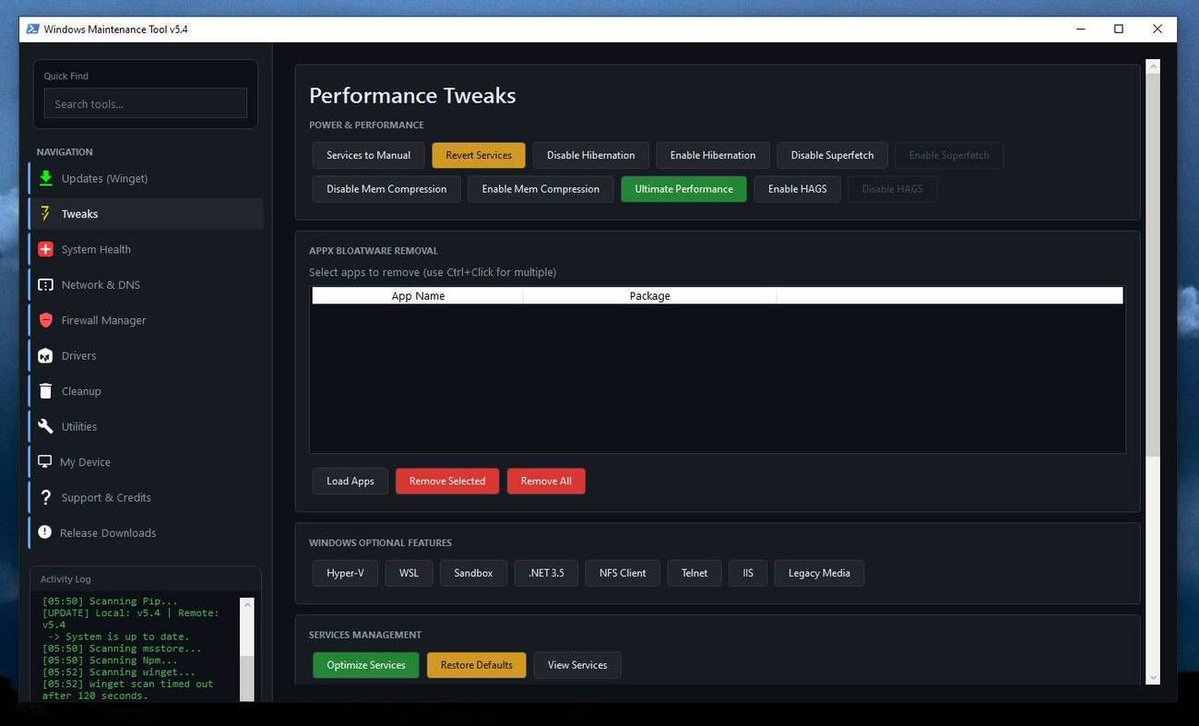The height and width of the screenshot is (726, 1199).
Task: Toggle the WSL optional feature
Action: (409, 573)
